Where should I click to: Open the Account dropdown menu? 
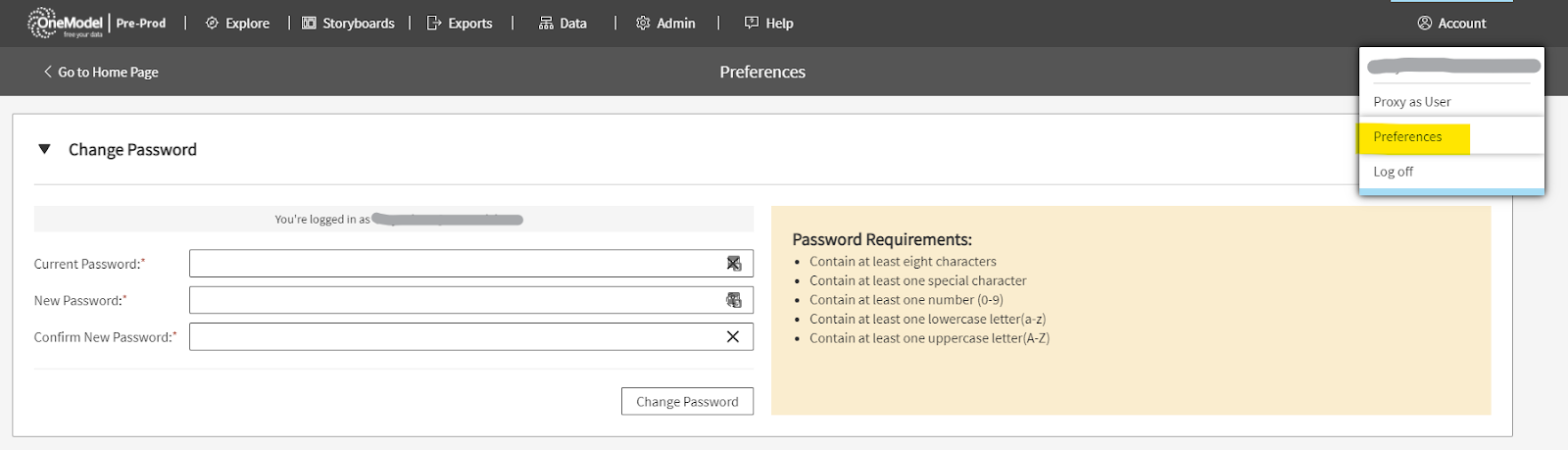(1451, 23)
